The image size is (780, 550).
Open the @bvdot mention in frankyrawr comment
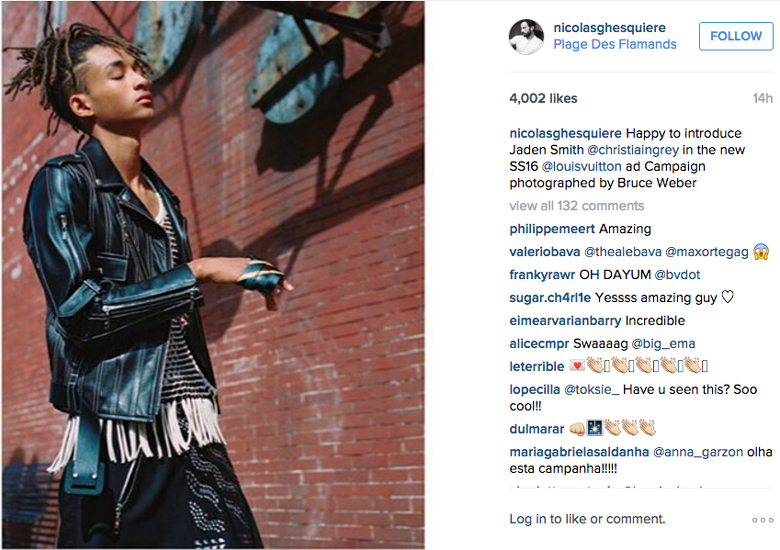677,275
